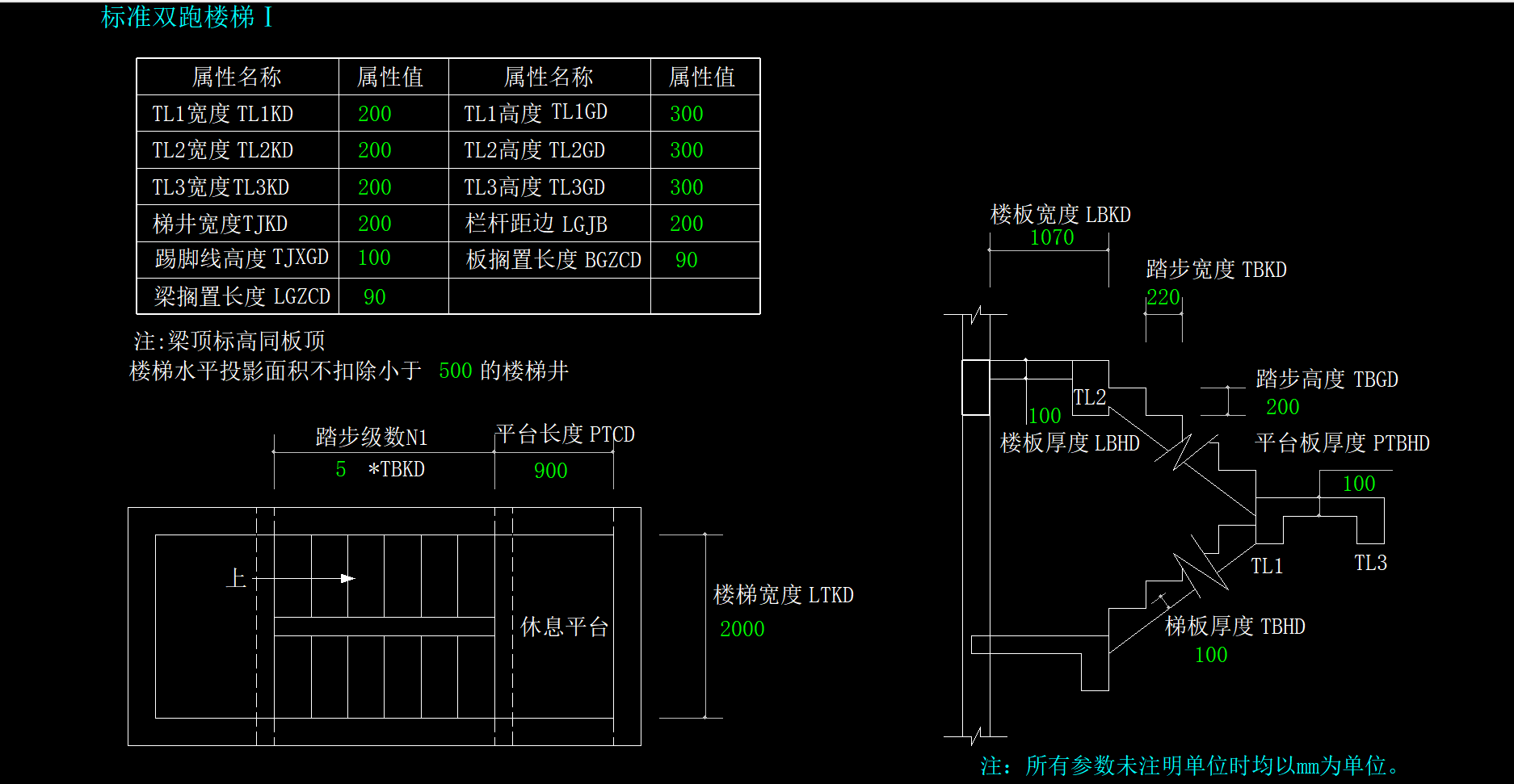Select skirting height TJXGD value 100
Screen dimensions: 1514x784
[374, 258]
